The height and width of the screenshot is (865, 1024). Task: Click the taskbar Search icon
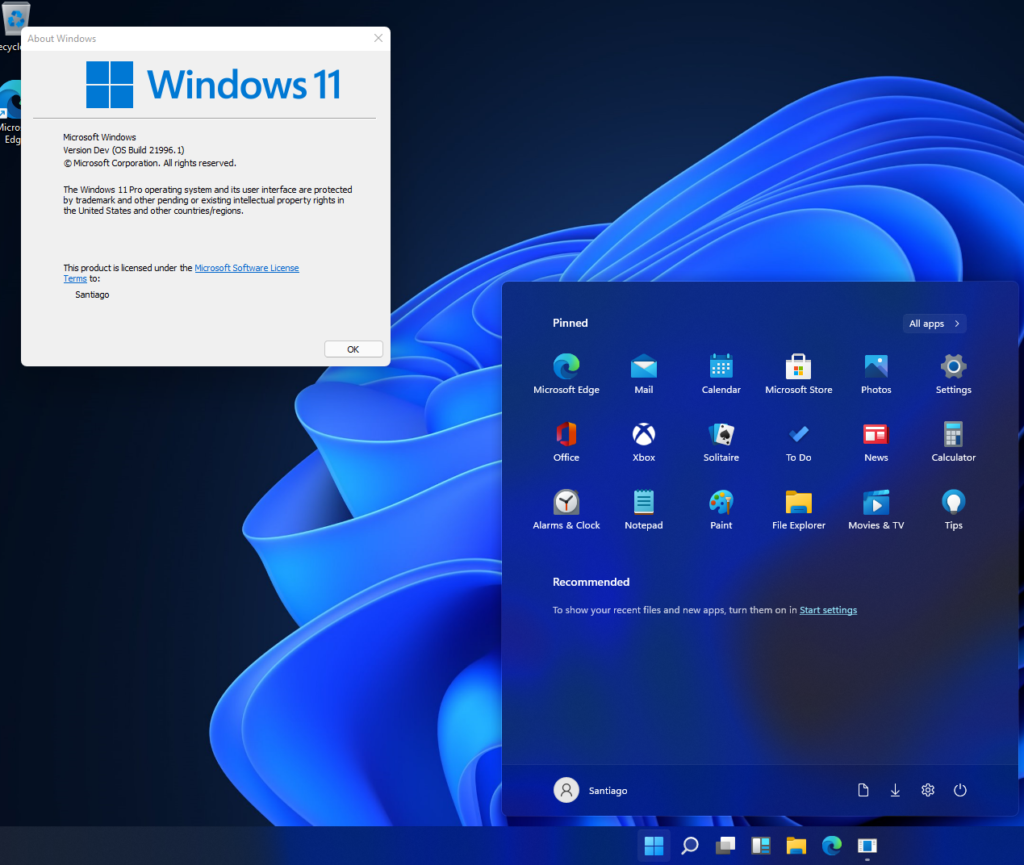(x=689, y=846)
